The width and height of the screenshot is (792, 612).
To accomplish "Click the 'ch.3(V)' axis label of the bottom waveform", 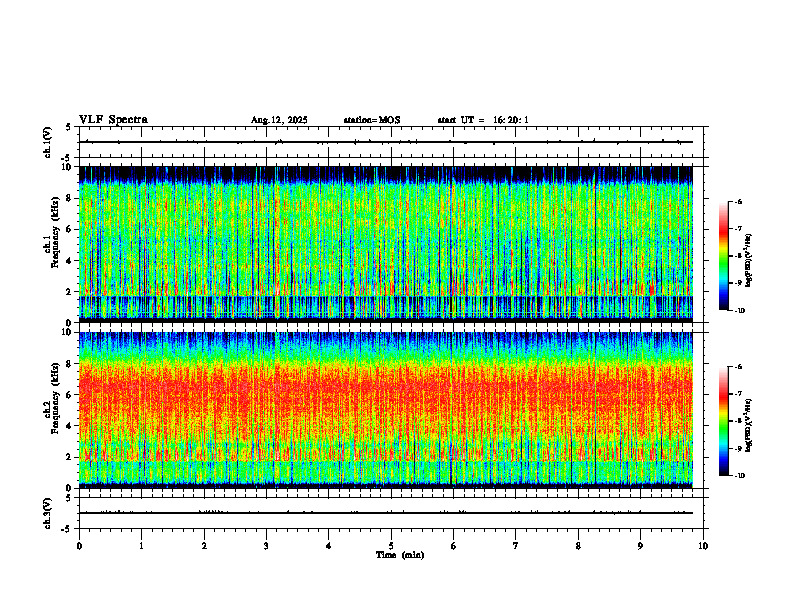I will 48,513.
